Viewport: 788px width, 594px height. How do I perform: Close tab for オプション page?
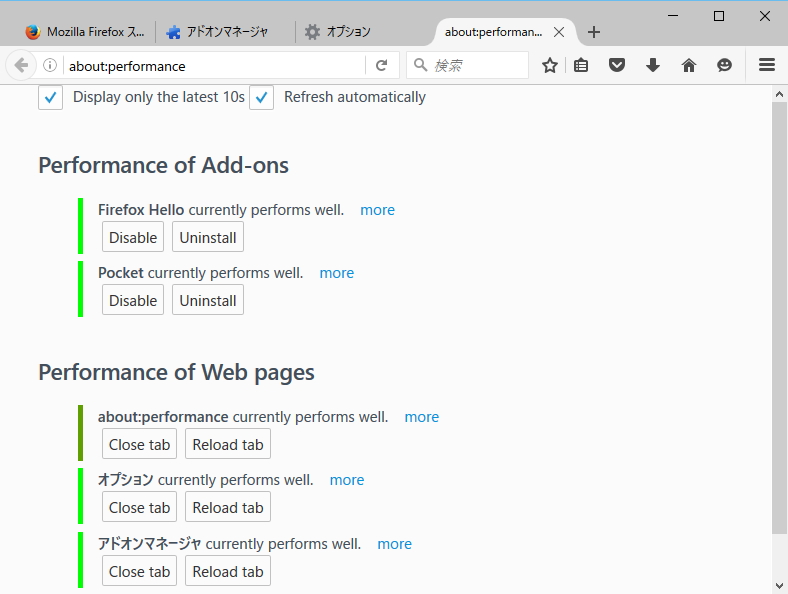click(x=140, y=507)
